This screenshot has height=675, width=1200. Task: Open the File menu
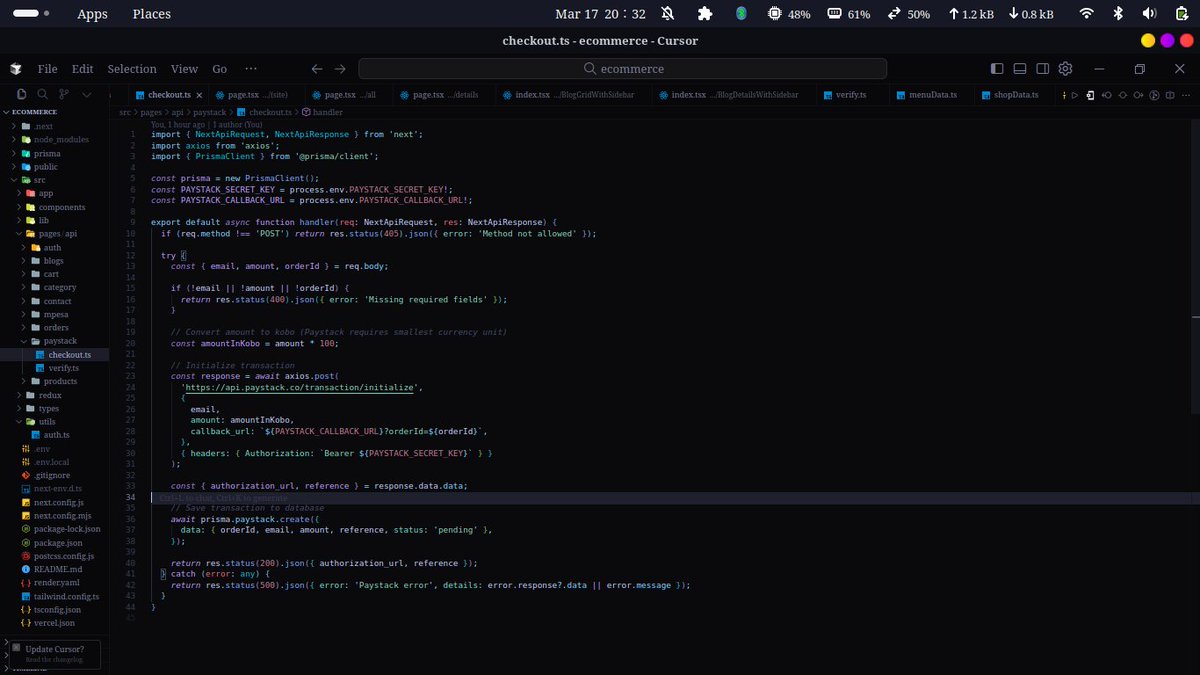click(x=47, y=69)
